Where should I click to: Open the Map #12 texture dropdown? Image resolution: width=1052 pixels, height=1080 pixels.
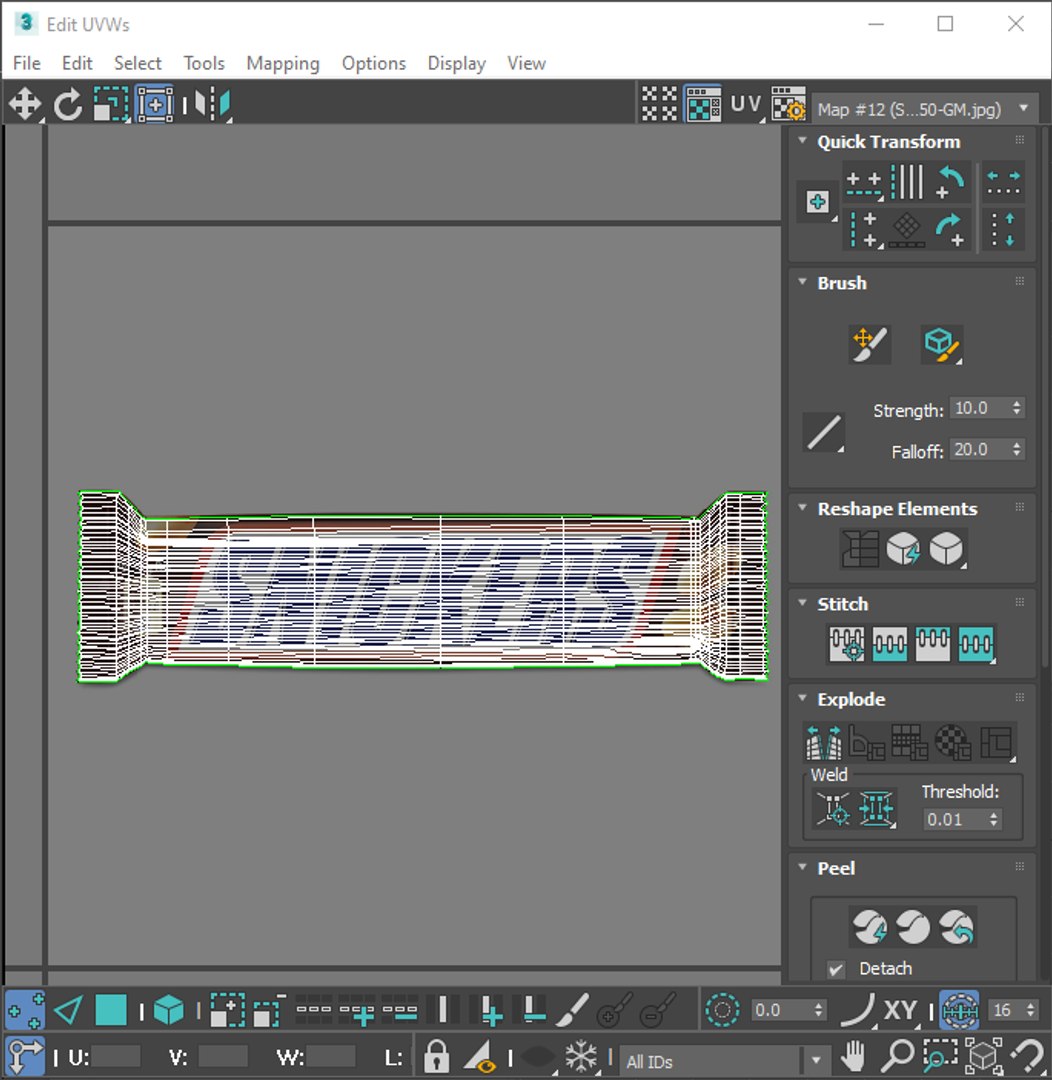coord(925,110)
